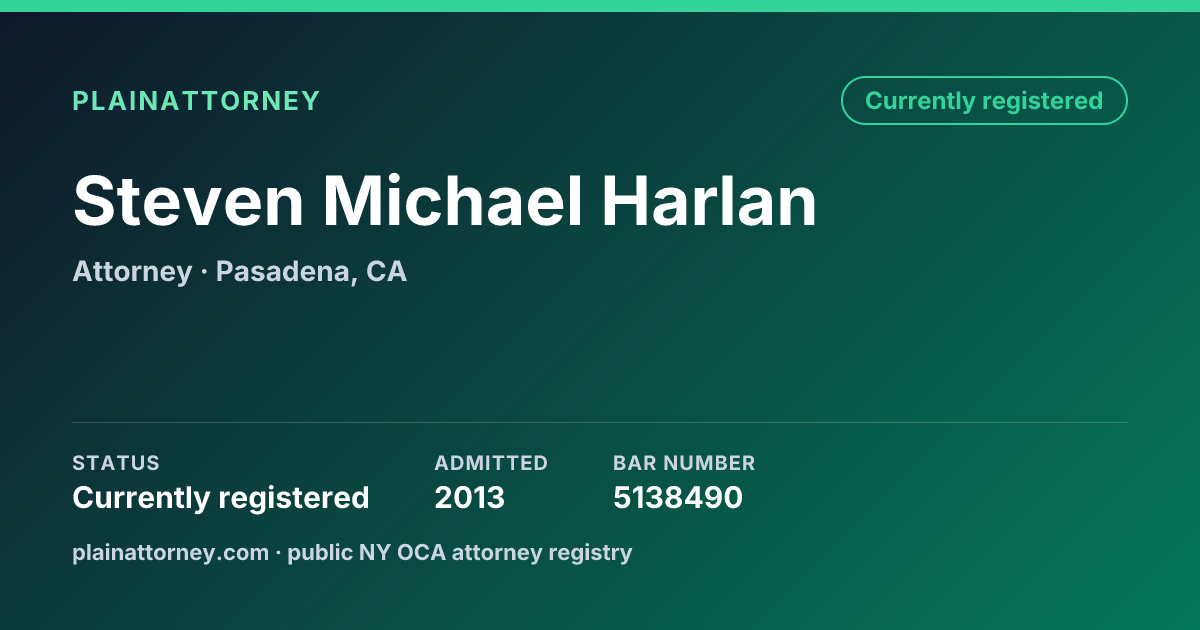Click the horizontal divider above STATUS row
This screenshot has height=630, width=1200.
pos(600,422)
